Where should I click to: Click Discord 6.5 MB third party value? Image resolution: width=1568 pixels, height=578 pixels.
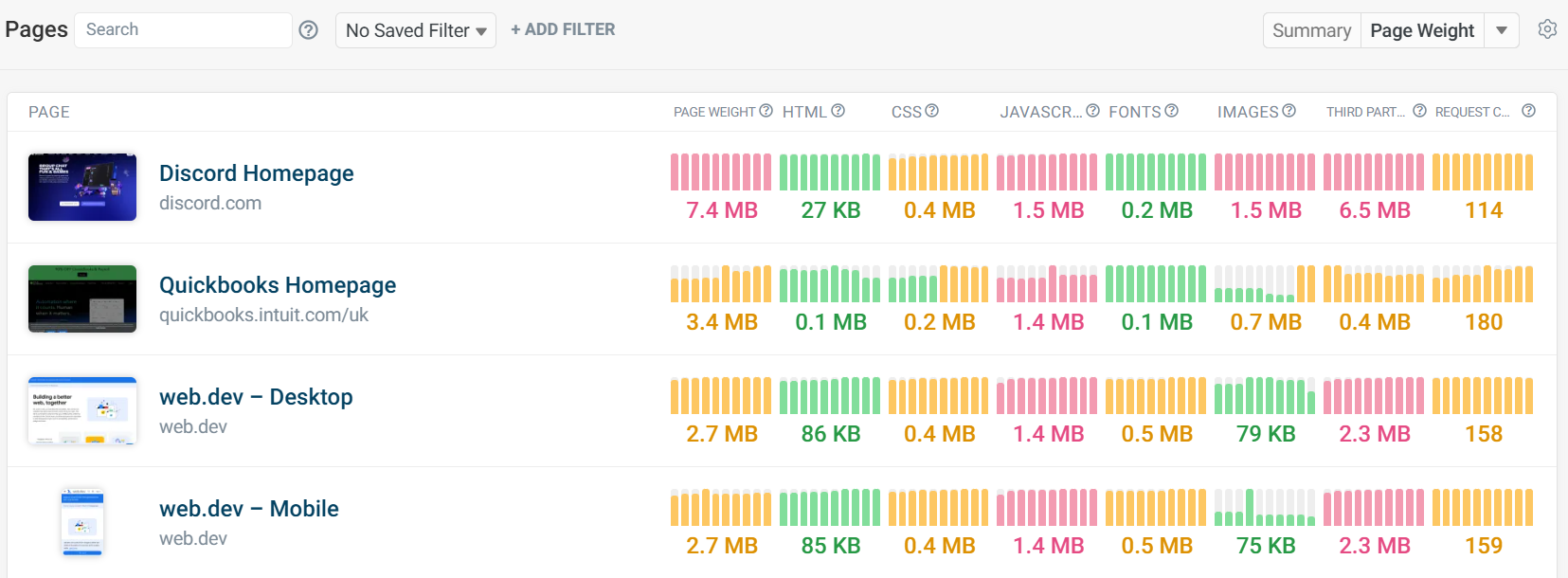(1375, 210)
